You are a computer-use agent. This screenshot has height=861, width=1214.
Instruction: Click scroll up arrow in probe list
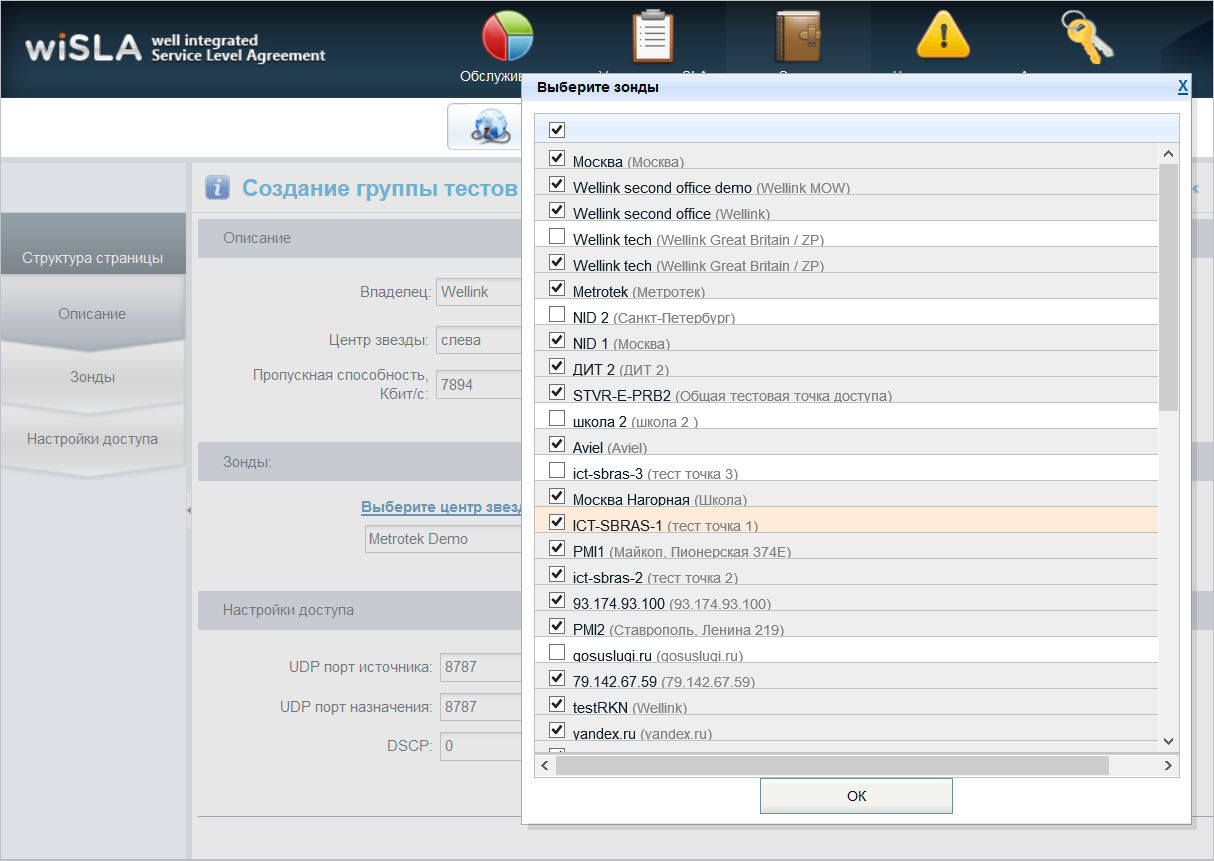pos(1167,154)
